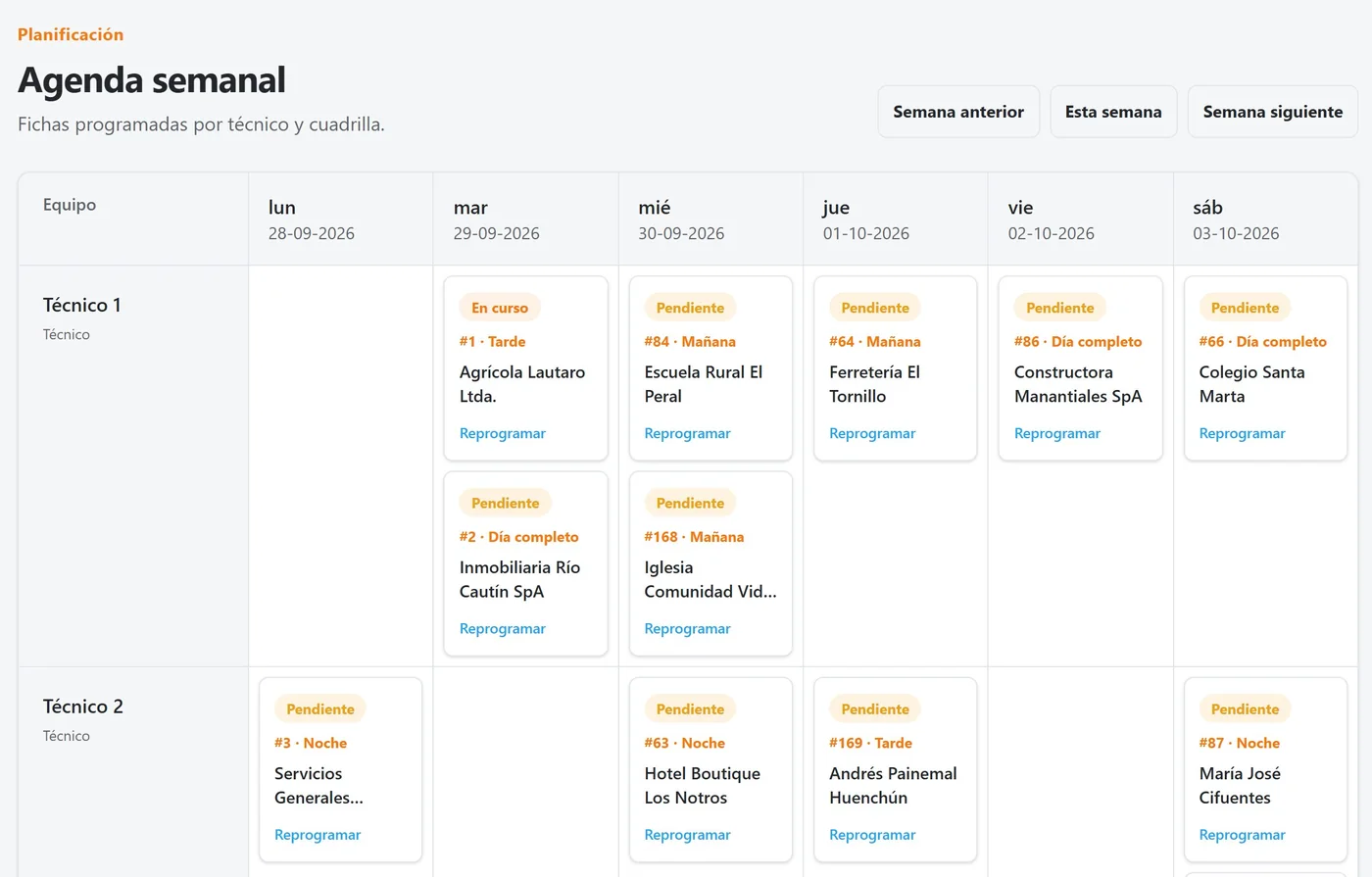Click the Esta semana button
1372x877 pixels.
point(1113,112)
